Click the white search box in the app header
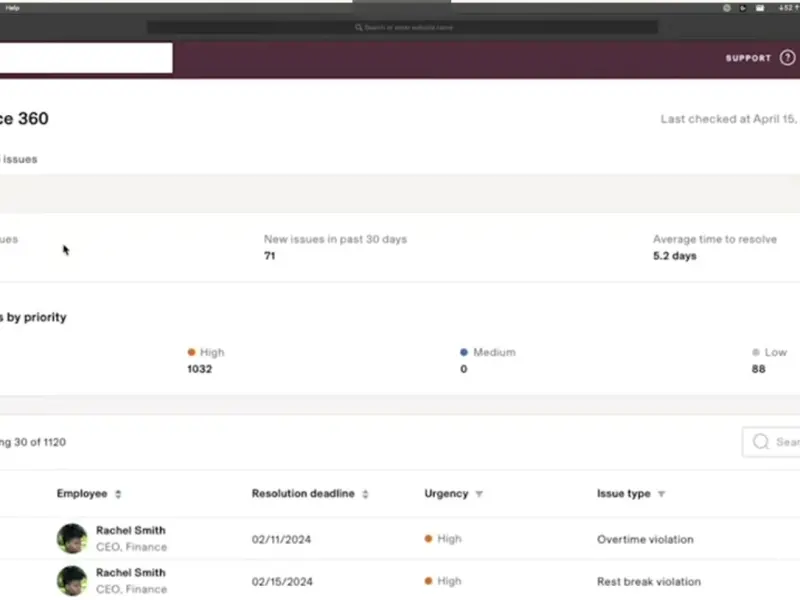Screen dimensions: 800x600 coord(86,58)
